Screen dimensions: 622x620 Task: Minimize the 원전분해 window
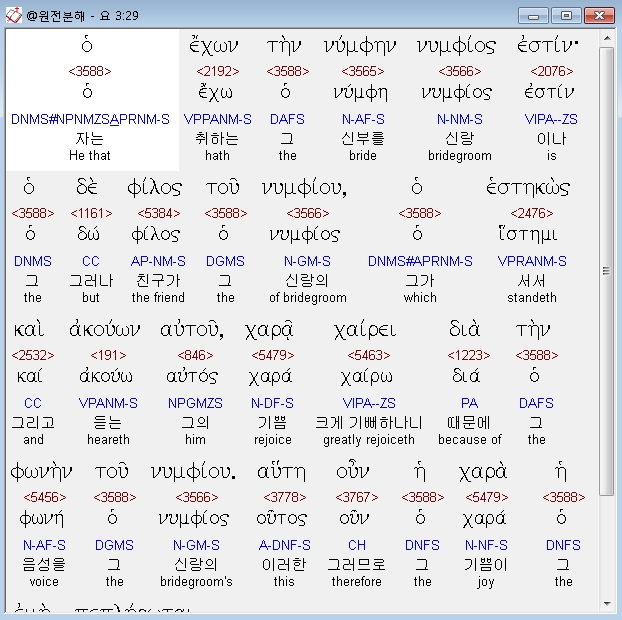(x=533, y=16)
